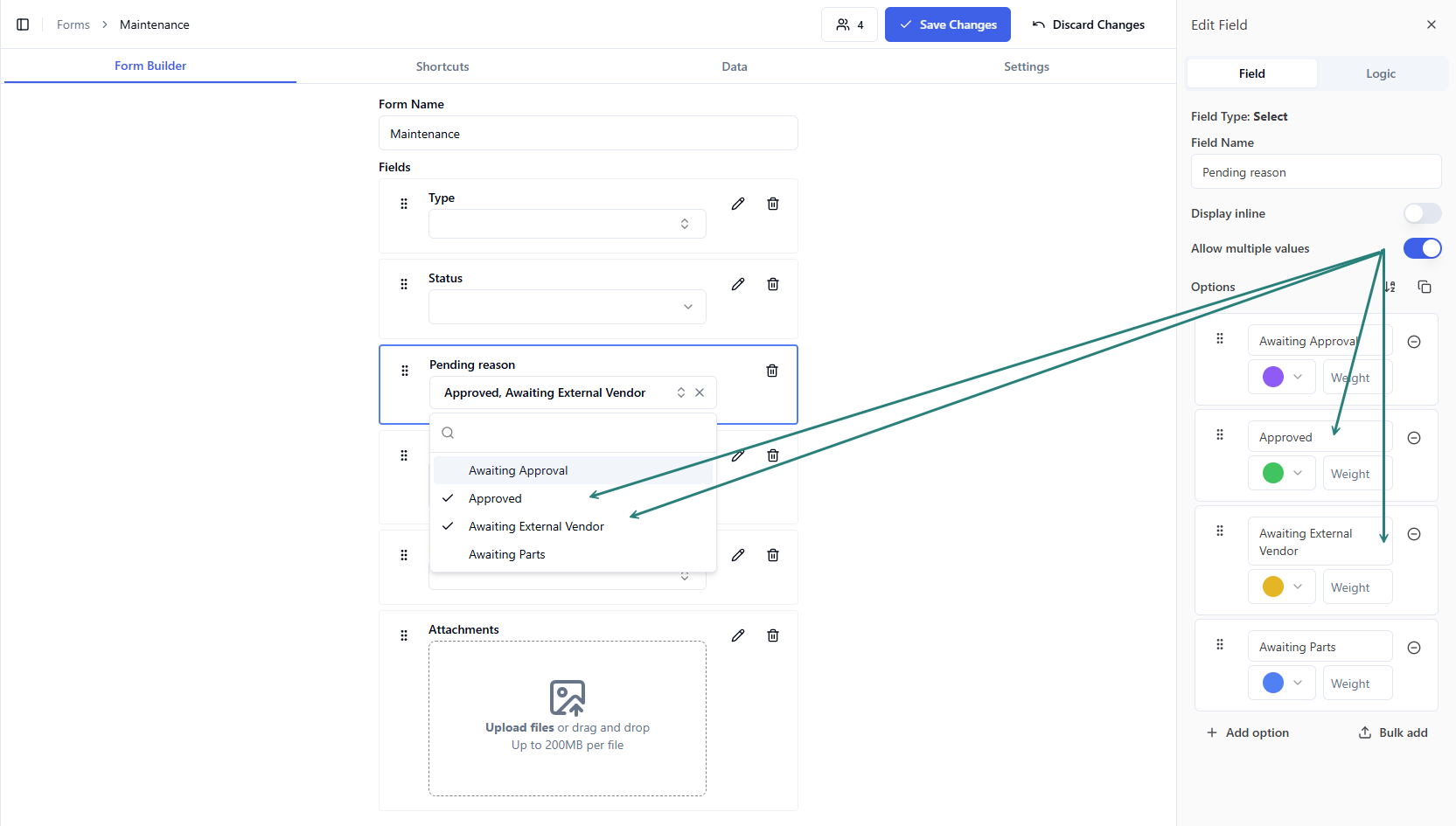Viewport: 1456px width, 826px height.
Task: Click the Bulk add button
Action: [1393, 732]
